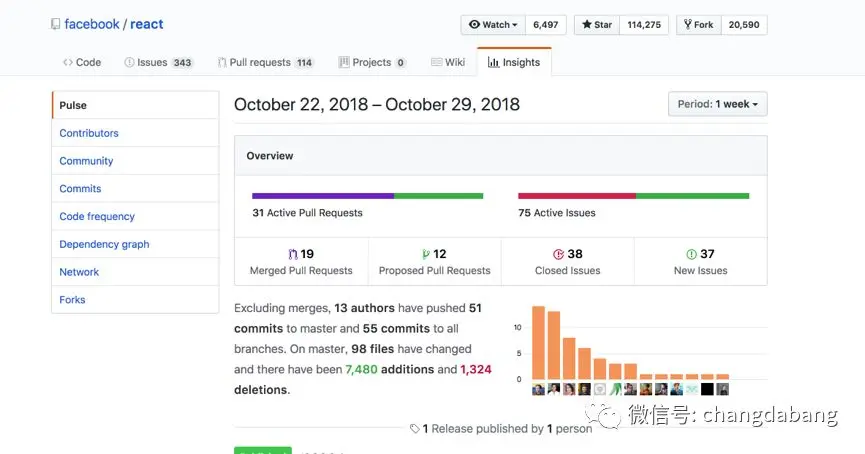
Task: Switch to the Pull requests tab
Action: point(265,62)
